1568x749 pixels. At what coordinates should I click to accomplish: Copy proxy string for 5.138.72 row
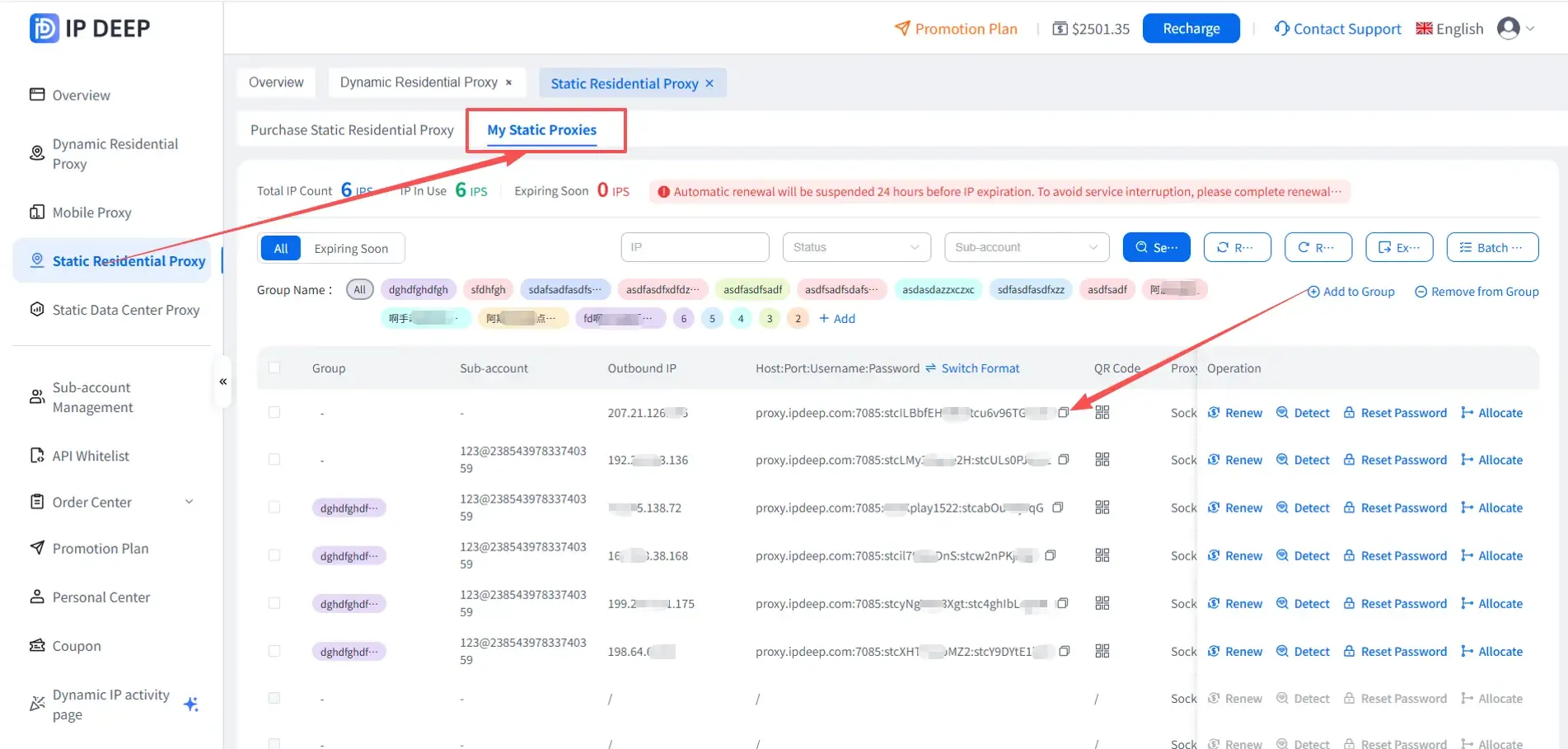coord(1058,508)
